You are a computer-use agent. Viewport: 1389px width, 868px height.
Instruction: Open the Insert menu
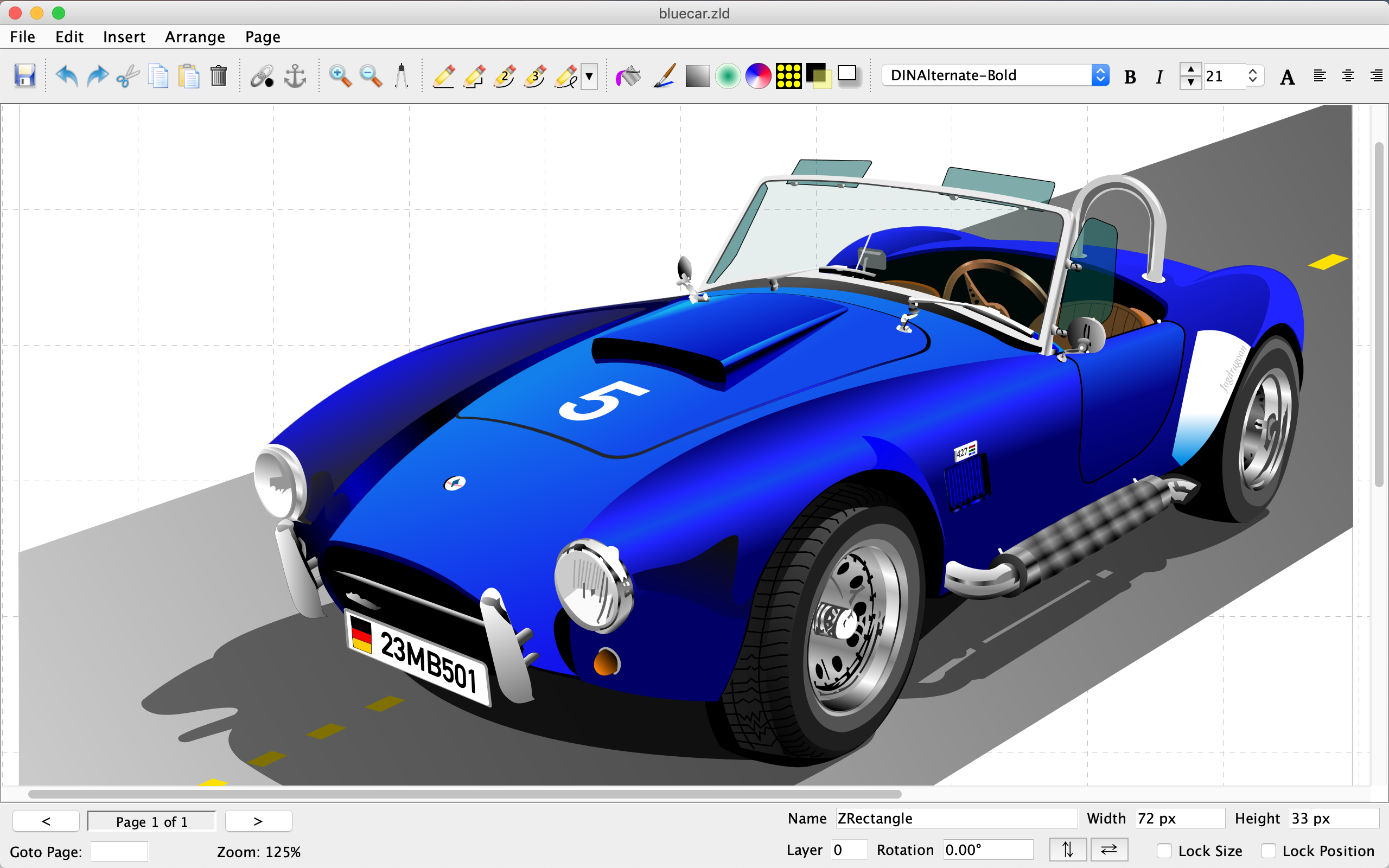(124, 37)
